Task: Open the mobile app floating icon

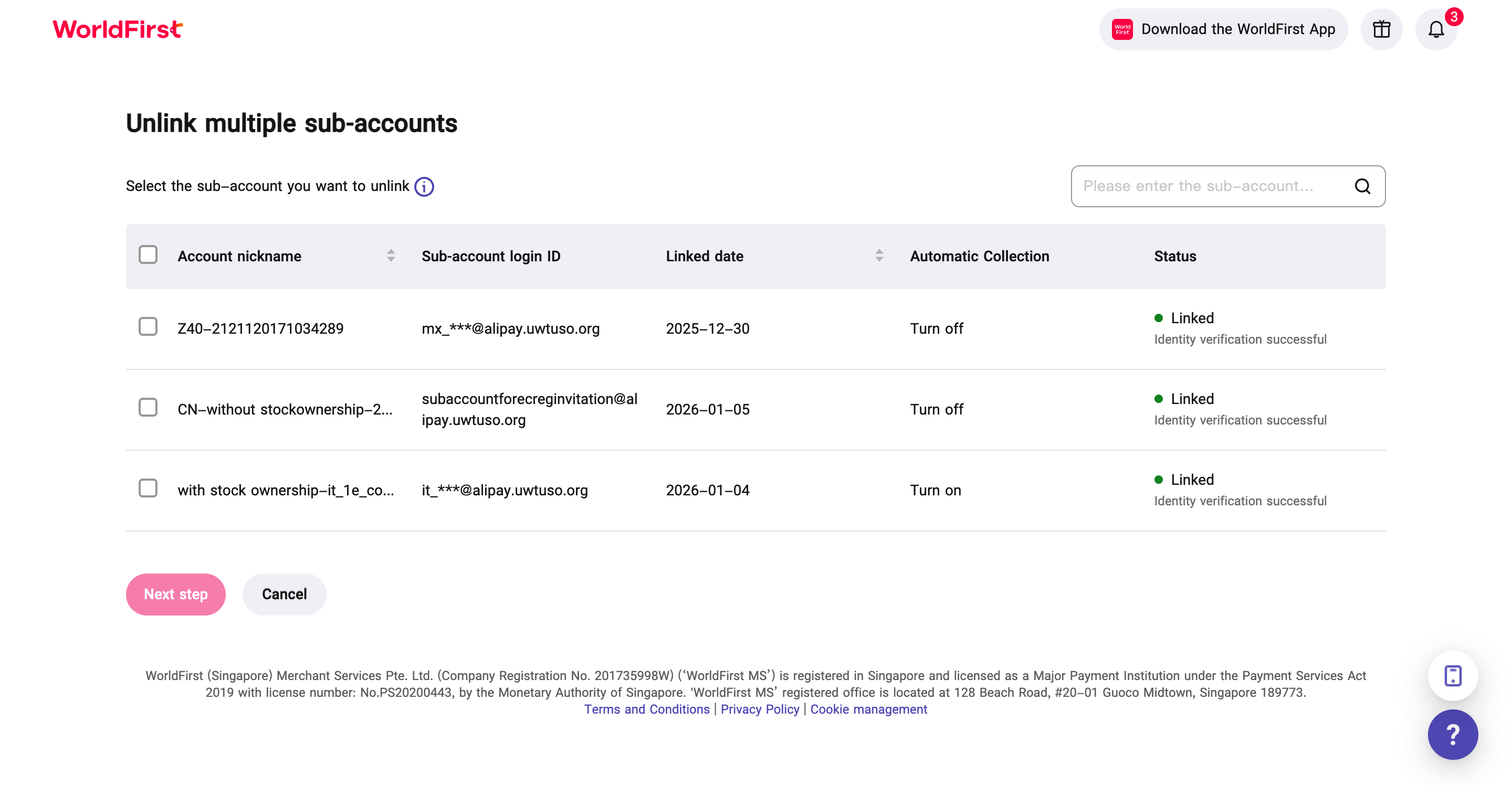Action: [1452, 675]
